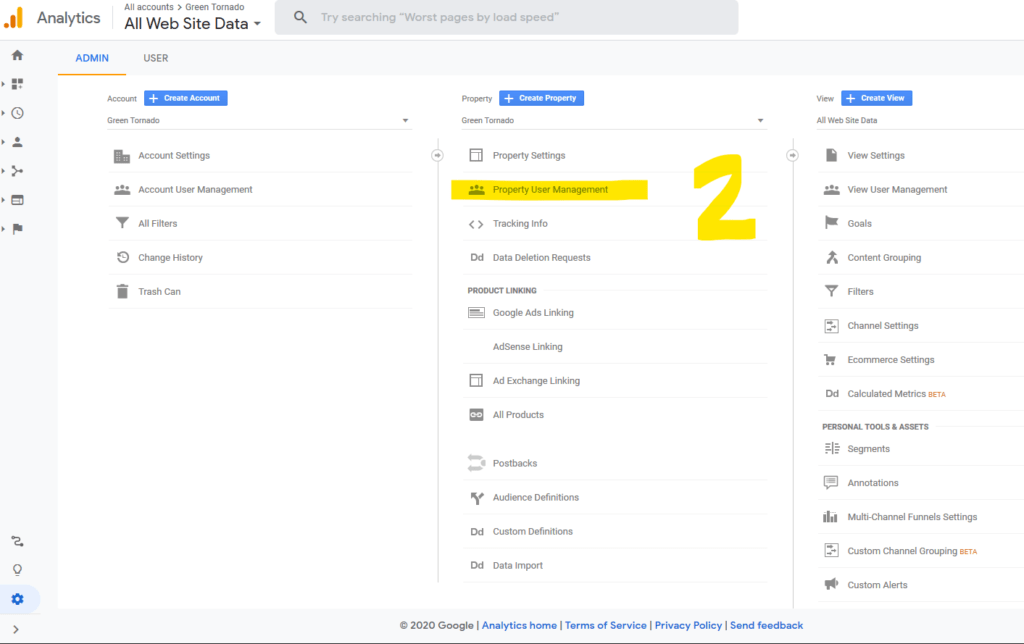Click the Content Grouping person icon

[x=831, y=257]
